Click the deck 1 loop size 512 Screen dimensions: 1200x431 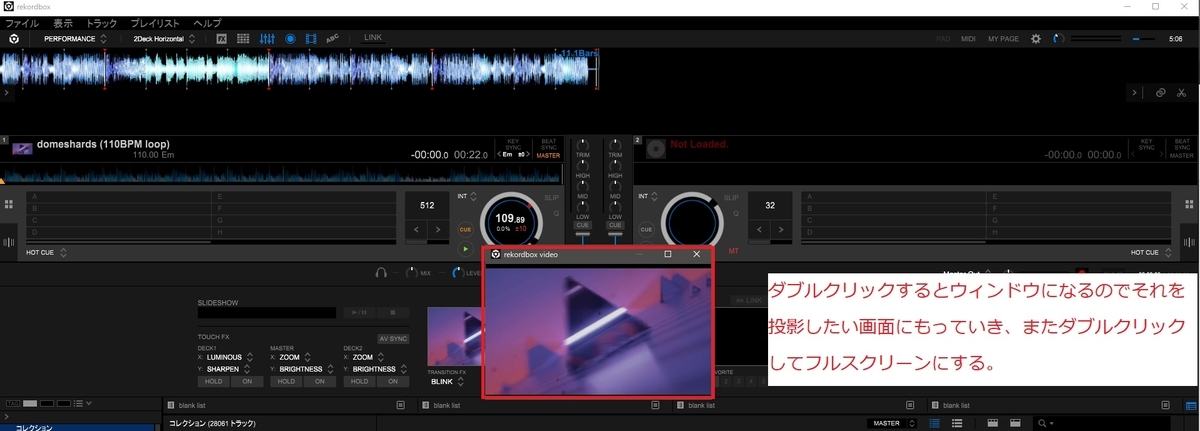(427, 205)
